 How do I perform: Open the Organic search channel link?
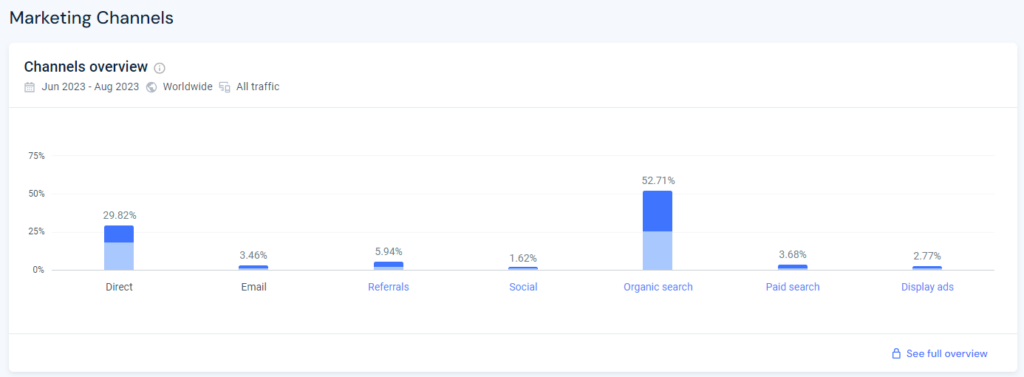(x=658, y=287)
